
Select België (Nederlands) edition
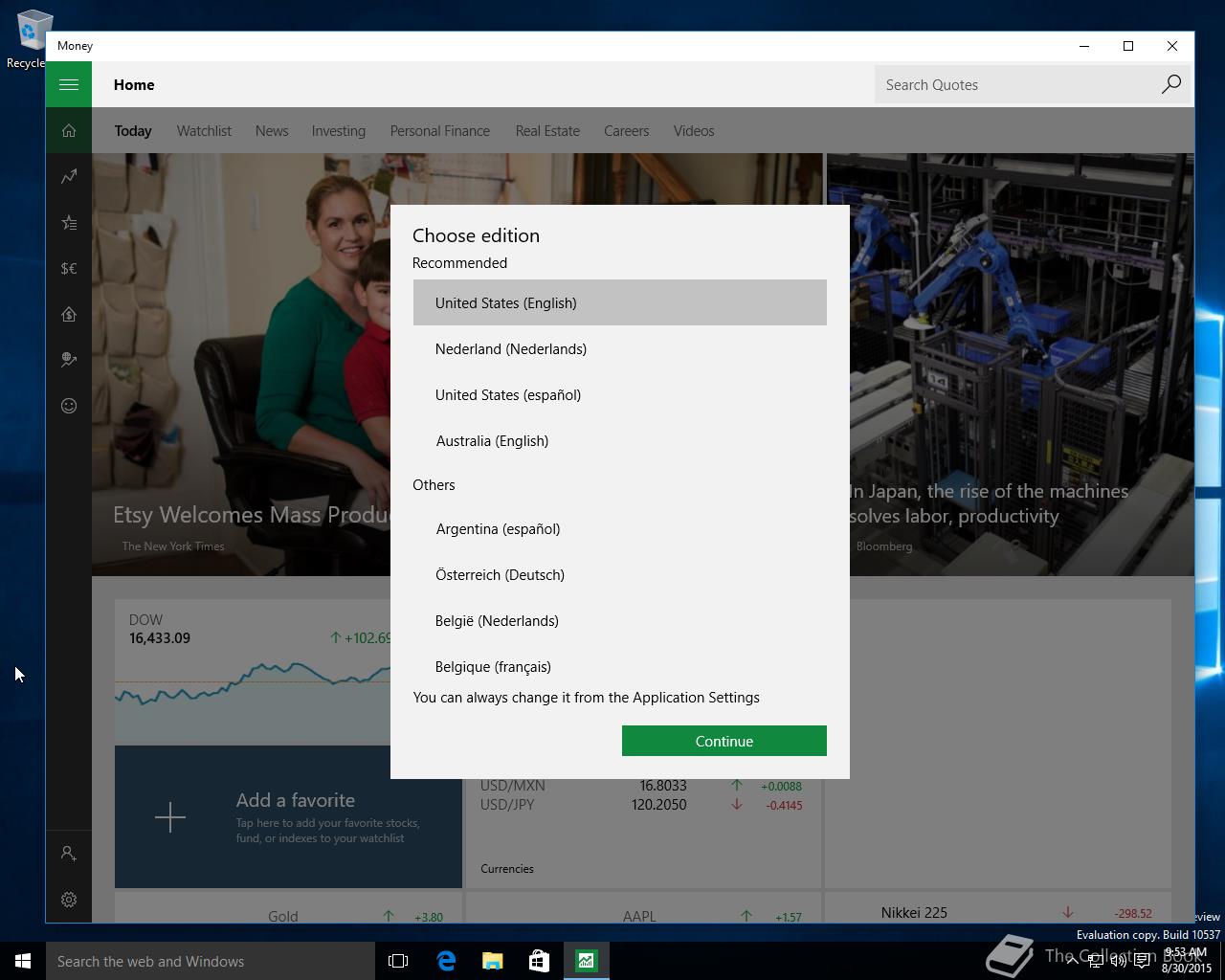[620, 620]
